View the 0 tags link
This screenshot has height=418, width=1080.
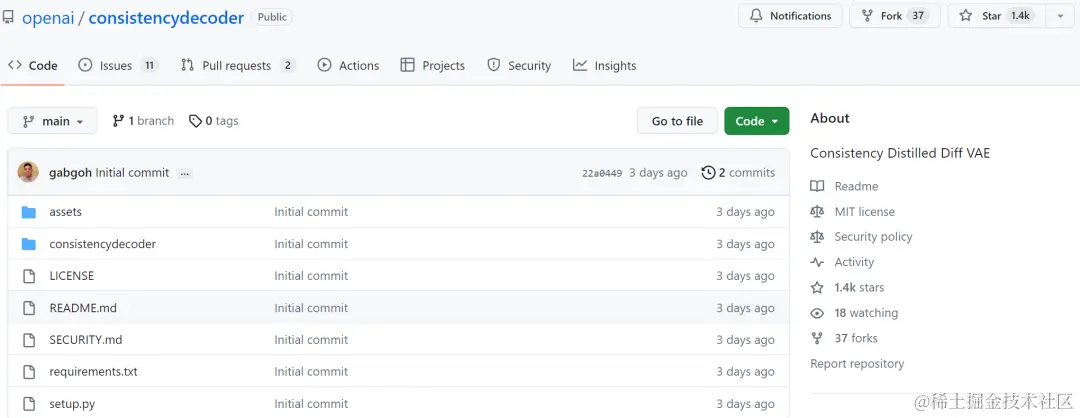coord(214,121)
